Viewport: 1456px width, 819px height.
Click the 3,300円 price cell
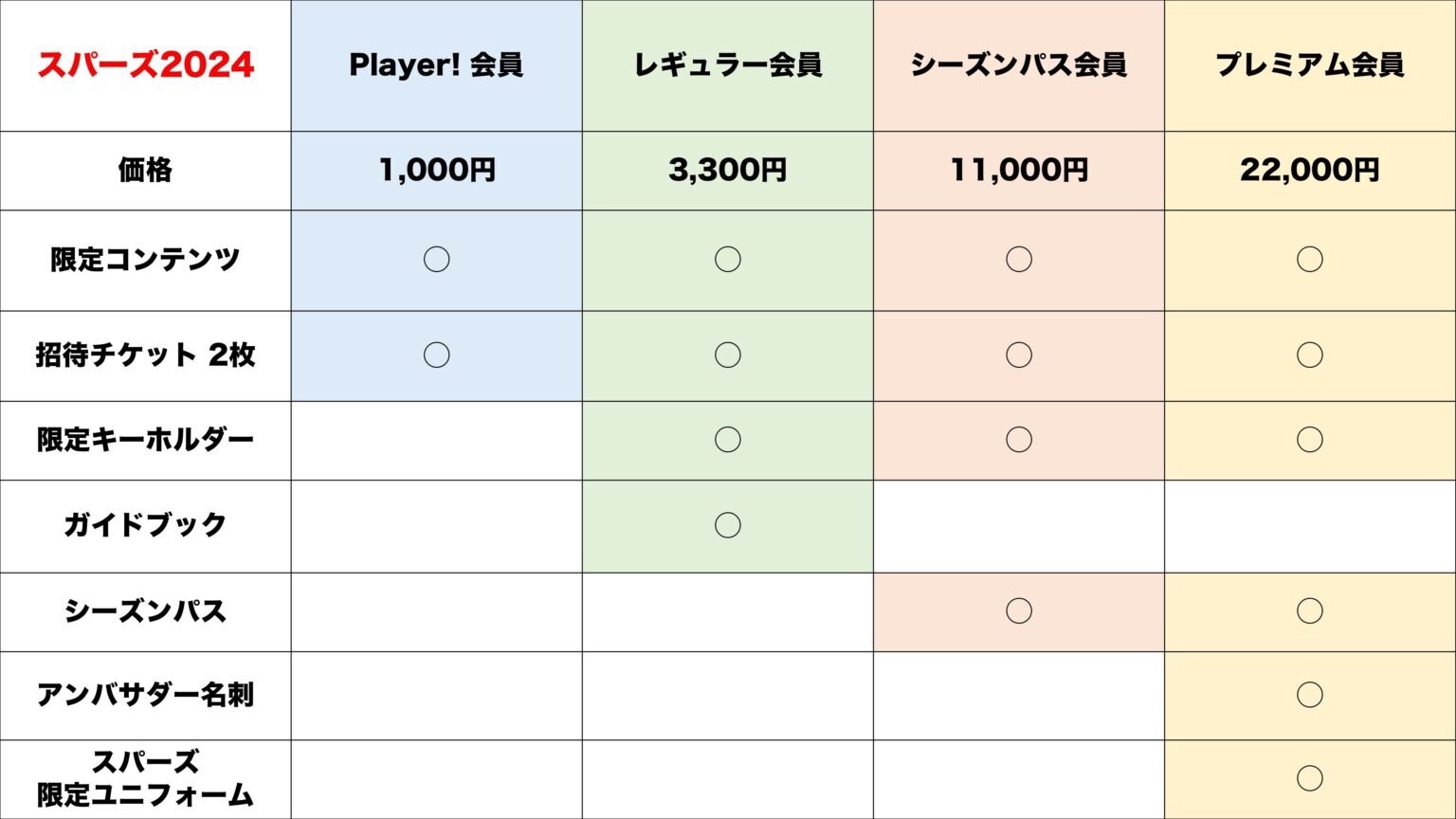[x=727, y=170]
